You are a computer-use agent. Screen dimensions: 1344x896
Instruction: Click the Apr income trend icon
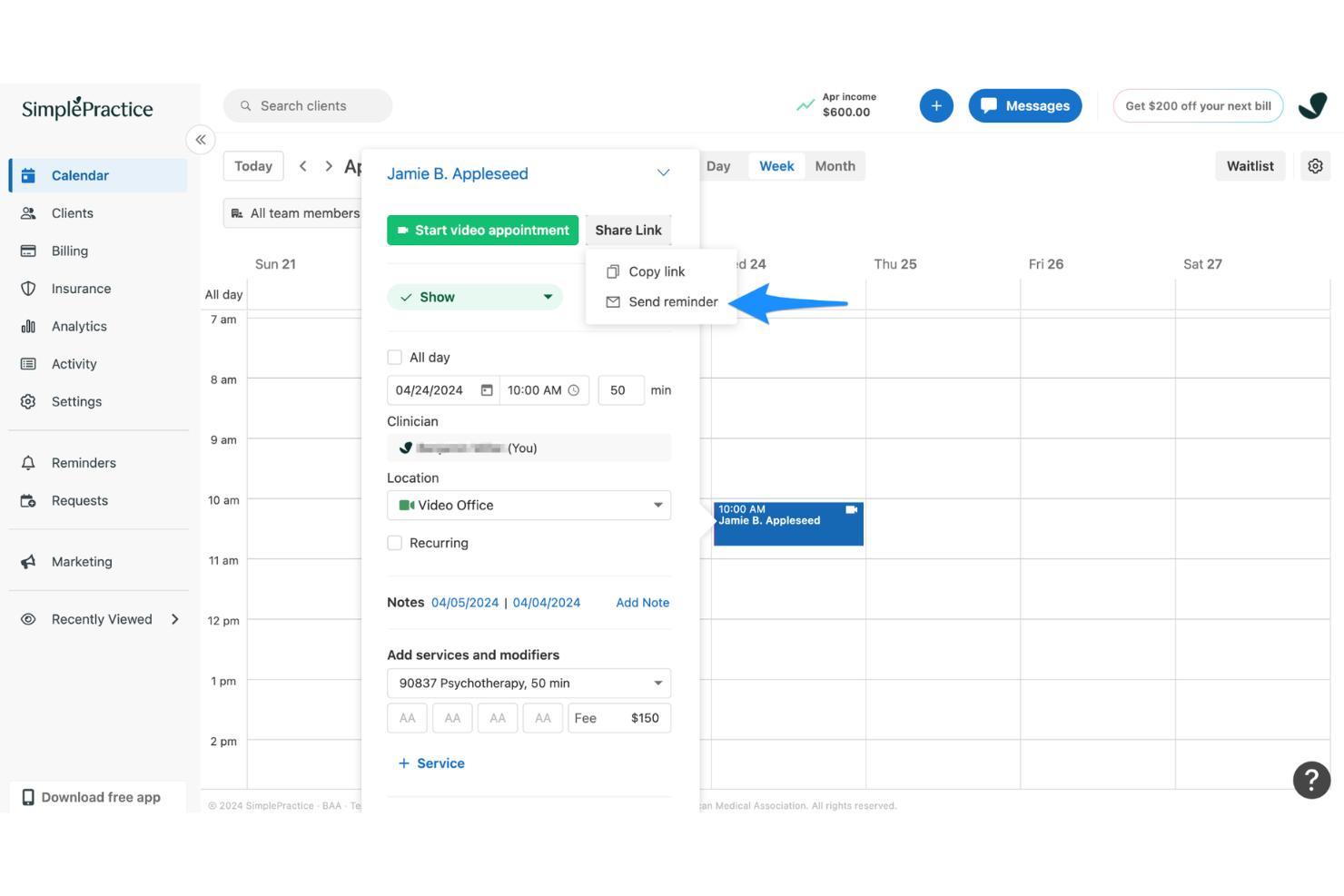coord(805,105)
